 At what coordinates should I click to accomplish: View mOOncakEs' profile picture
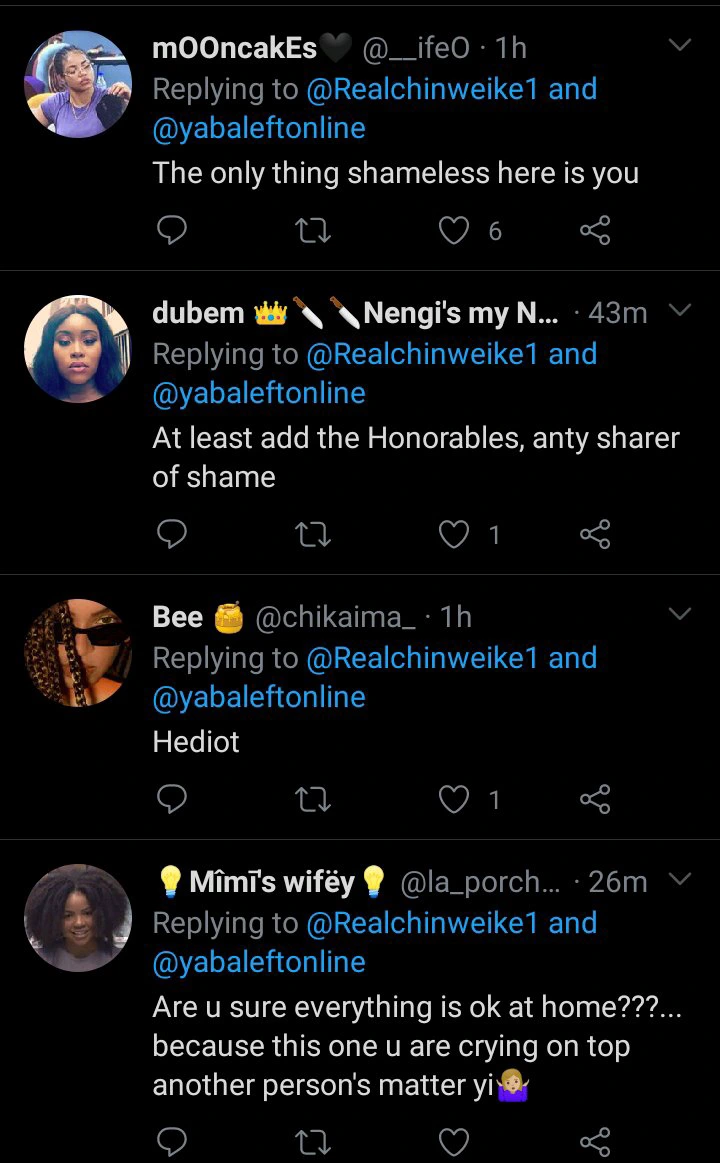click(78, 84)
